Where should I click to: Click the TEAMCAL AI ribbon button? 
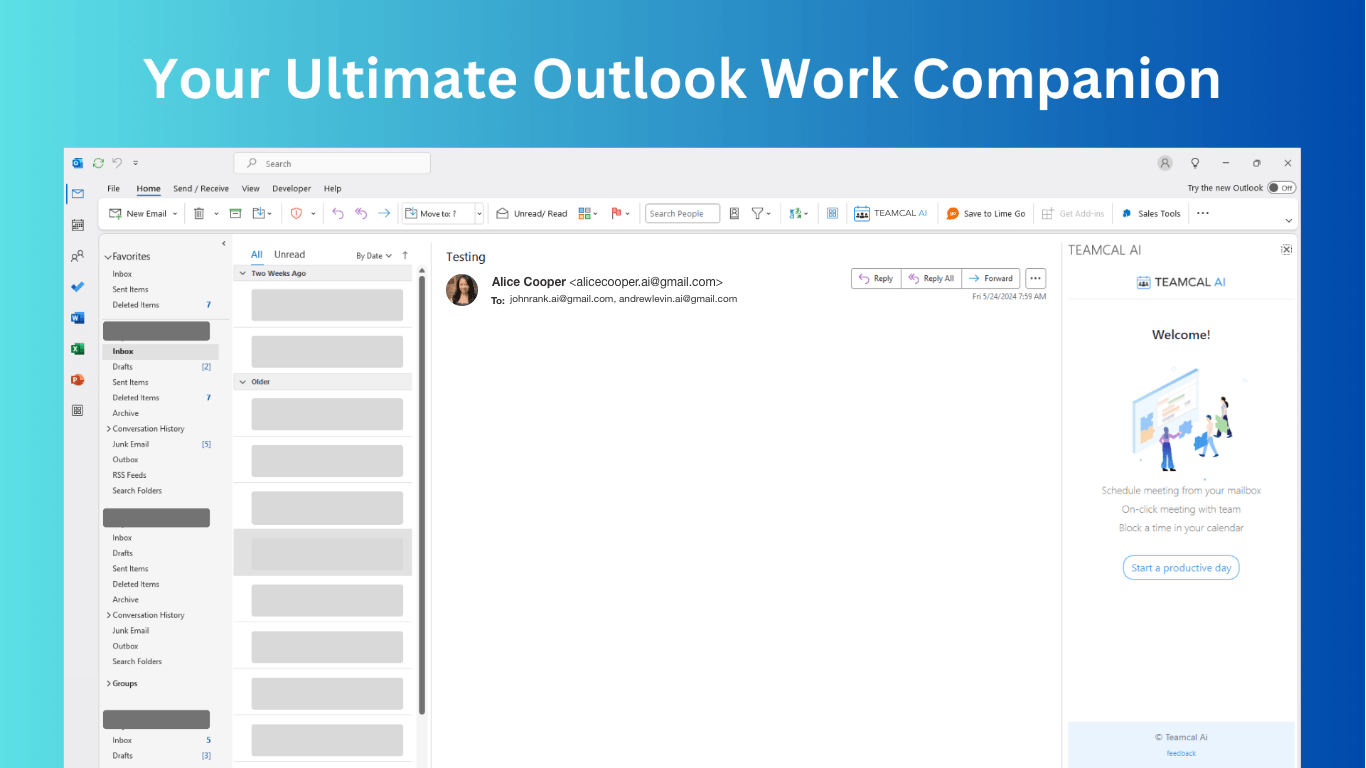(890, 213)
